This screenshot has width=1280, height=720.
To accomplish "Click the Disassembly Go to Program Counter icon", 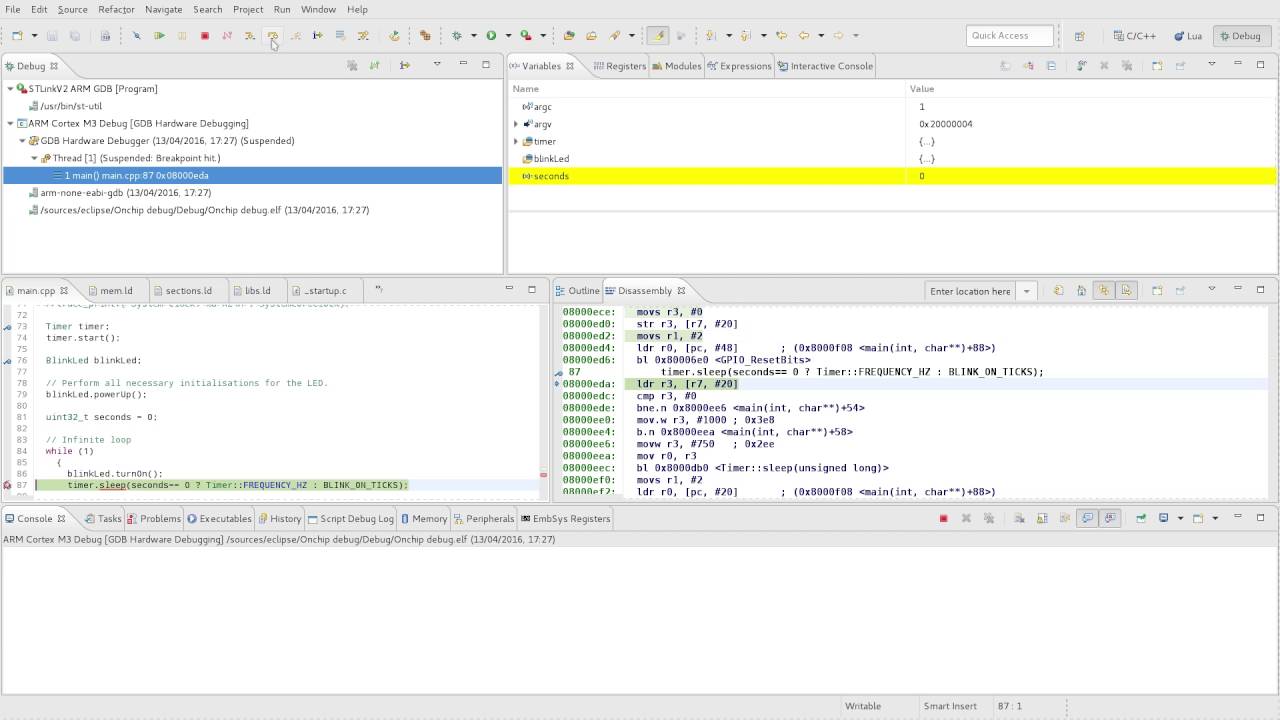I will [1082, 291].
